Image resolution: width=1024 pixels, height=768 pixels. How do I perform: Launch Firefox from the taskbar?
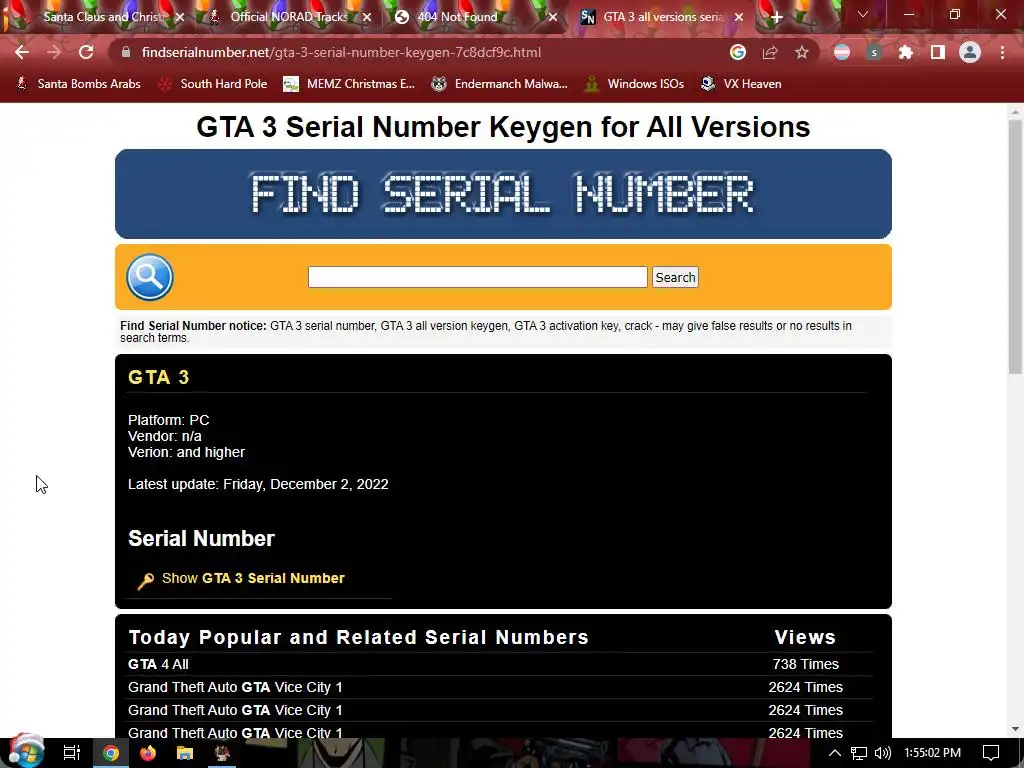tap(148, 753)
